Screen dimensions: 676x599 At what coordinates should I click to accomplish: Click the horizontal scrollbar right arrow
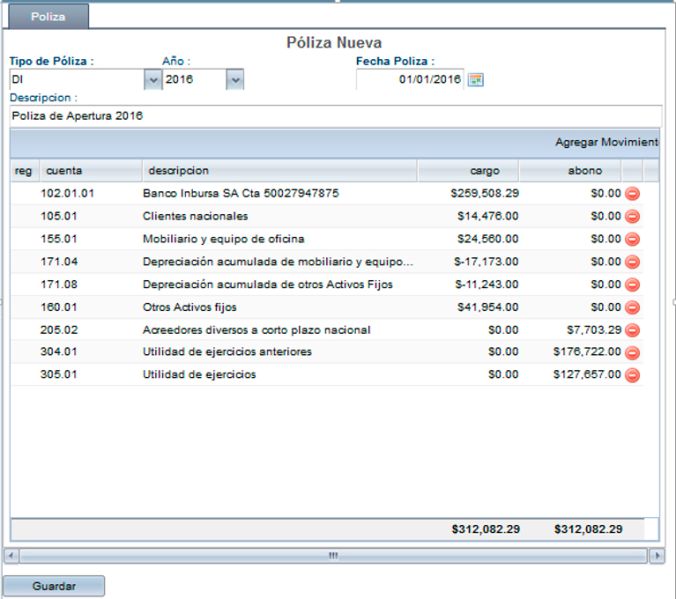pyautogui.click(x=657, y=555)
